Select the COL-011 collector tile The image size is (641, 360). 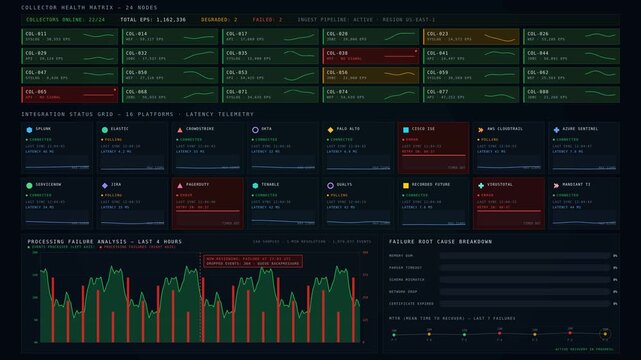tap(69, 36)
